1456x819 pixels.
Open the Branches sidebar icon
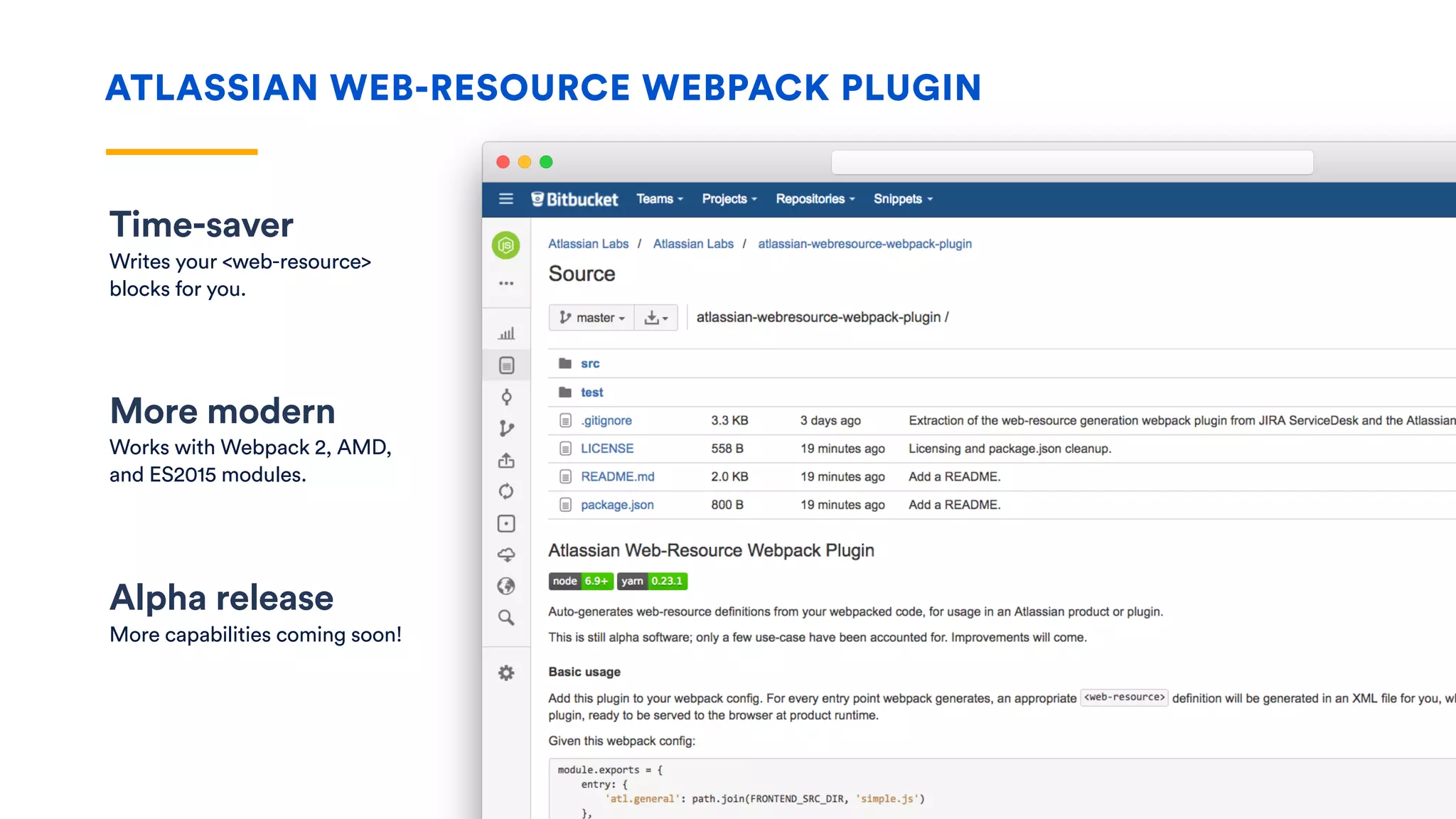pos(506,428)
